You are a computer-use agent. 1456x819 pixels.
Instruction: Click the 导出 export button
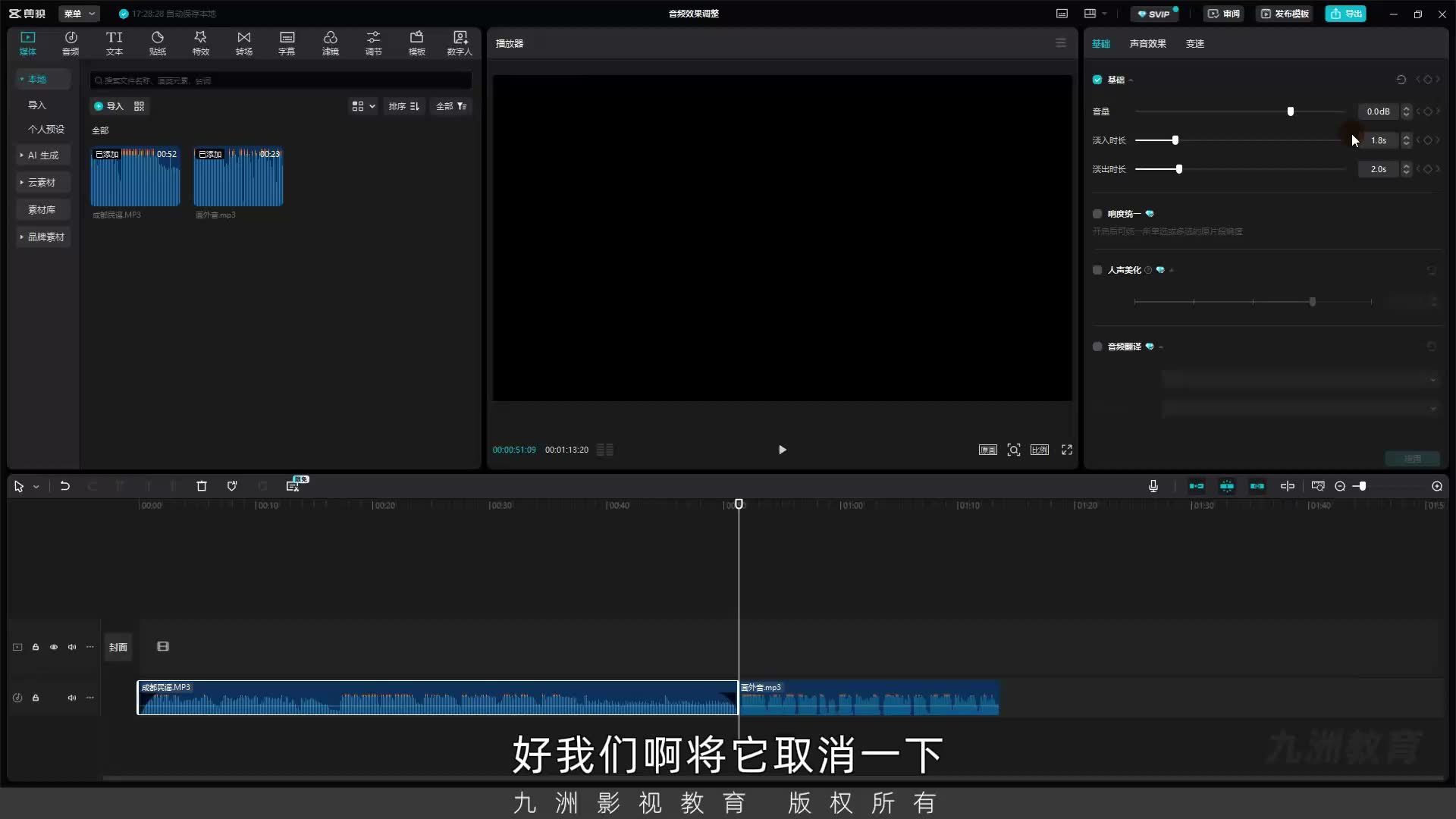point(1345,14)
